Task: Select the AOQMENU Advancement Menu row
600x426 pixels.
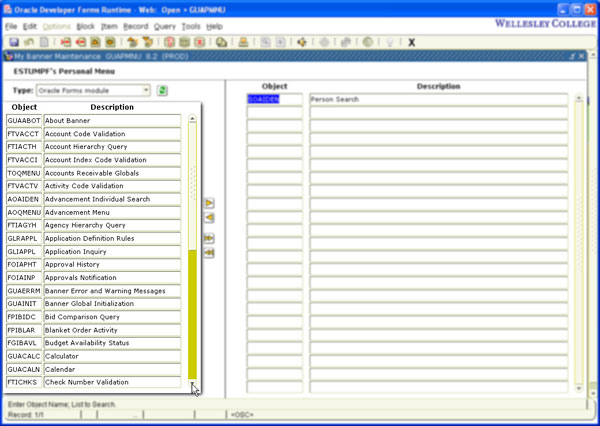Action: pos(93,212)
